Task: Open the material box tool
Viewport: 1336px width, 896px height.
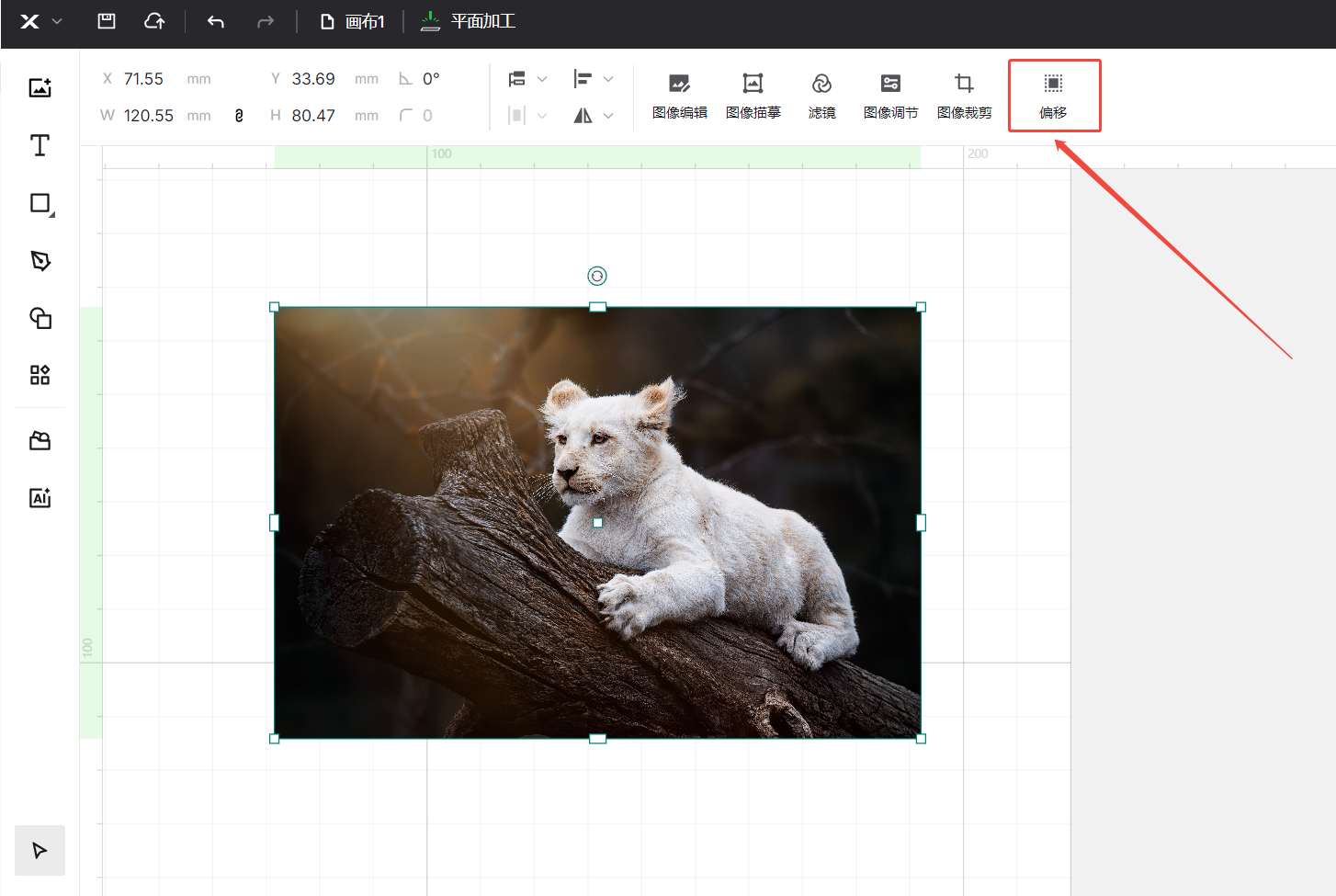Action: [x=40, y=441]
